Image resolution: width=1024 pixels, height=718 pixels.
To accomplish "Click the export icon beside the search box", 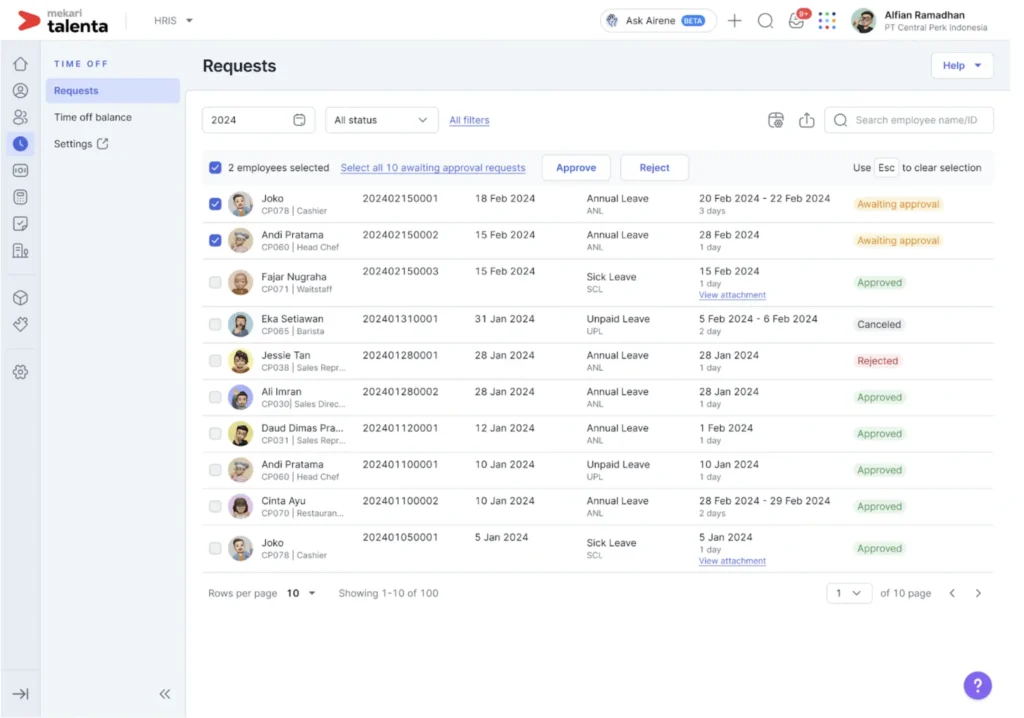I will click(806, 120).
